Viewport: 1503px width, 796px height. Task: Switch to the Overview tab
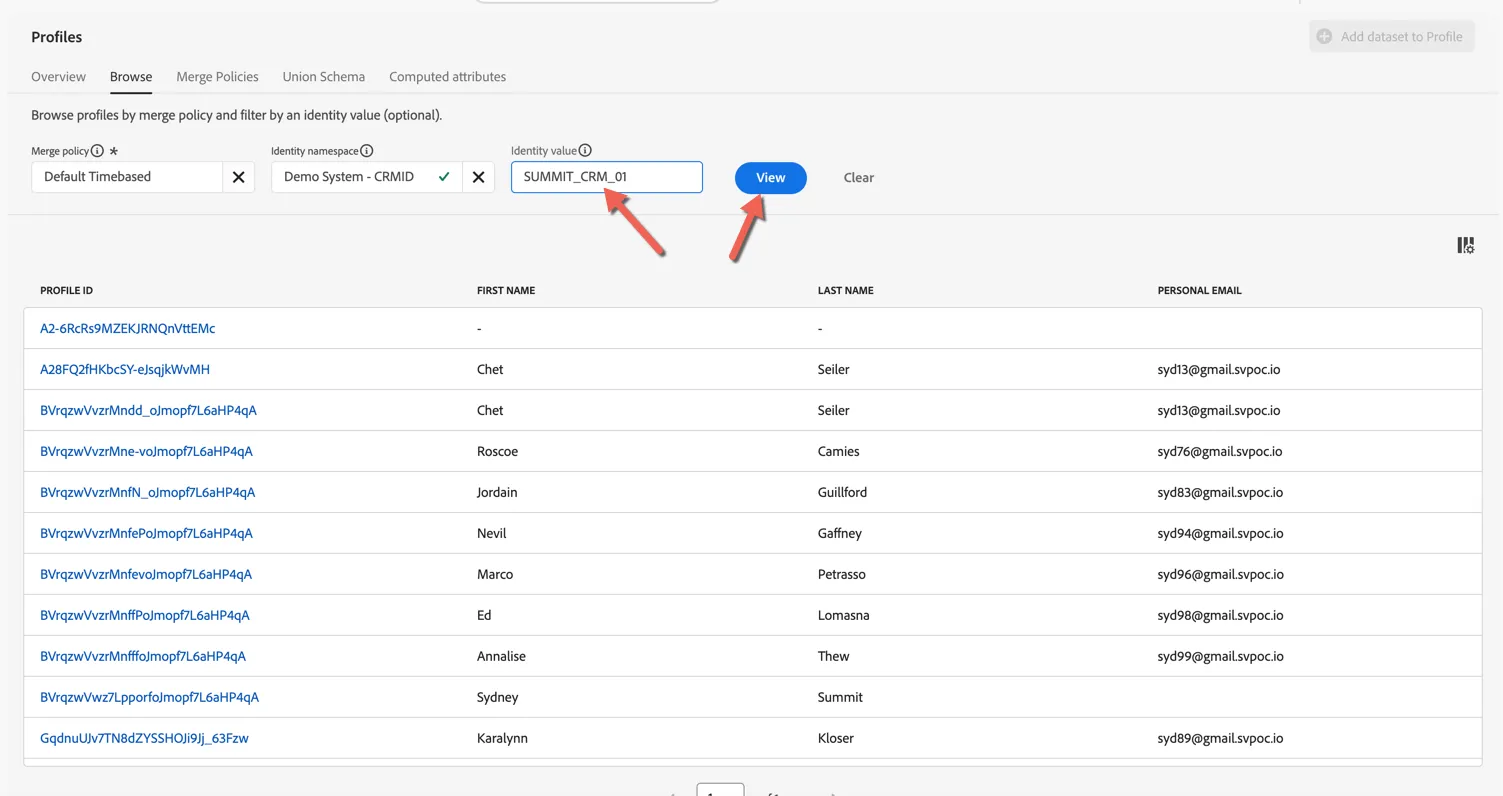(58, 77)
